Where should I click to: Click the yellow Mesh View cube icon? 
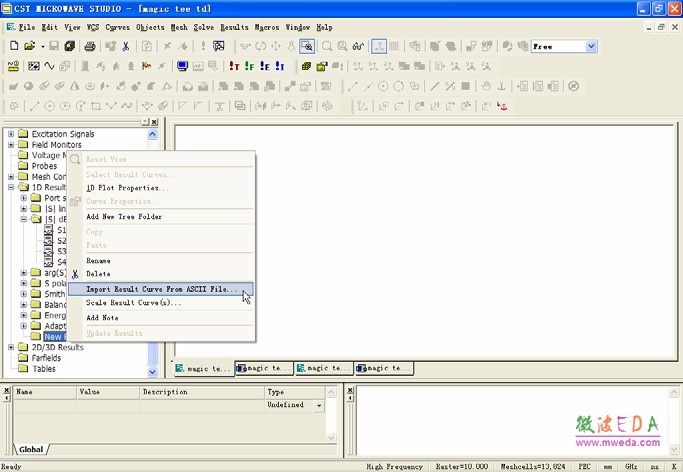pos(306,66)
